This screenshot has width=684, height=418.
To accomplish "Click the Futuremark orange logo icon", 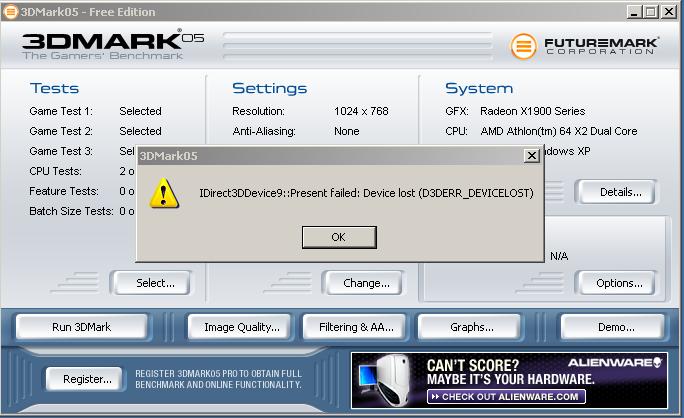I will 523,46.
